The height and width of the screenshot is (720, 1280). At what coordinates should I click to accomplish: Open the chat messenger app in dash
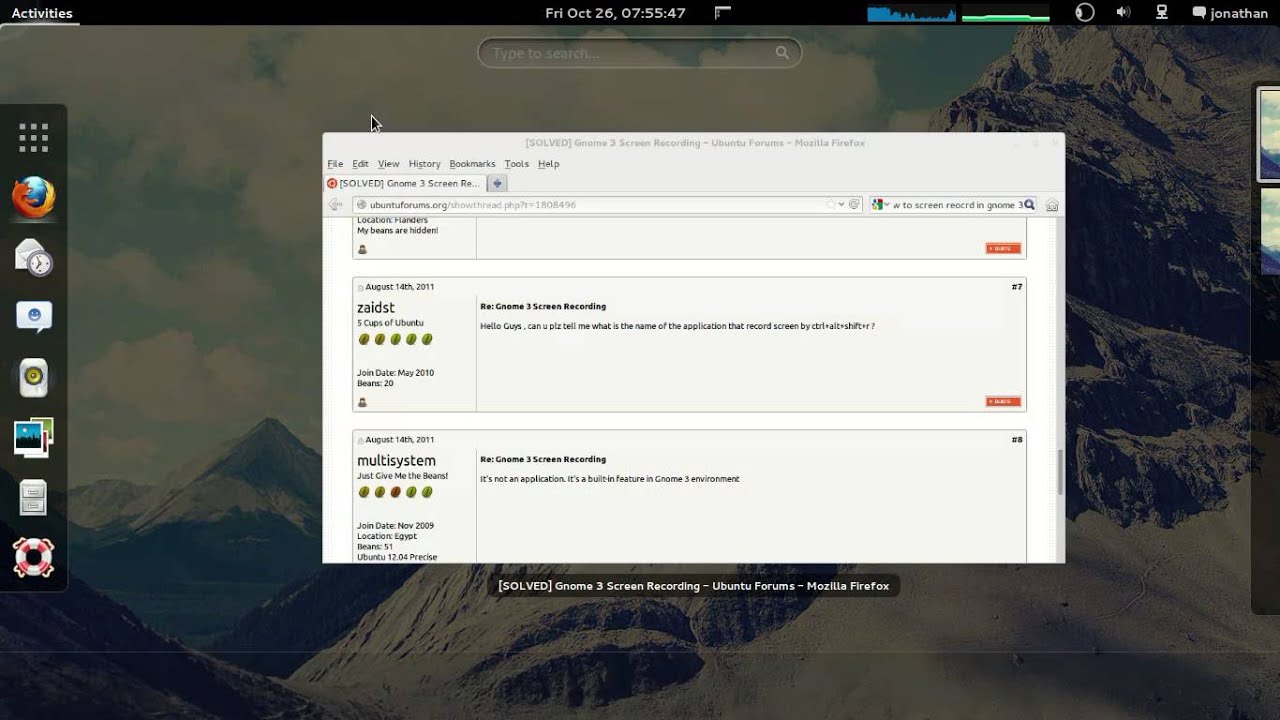tap(33, 317)
